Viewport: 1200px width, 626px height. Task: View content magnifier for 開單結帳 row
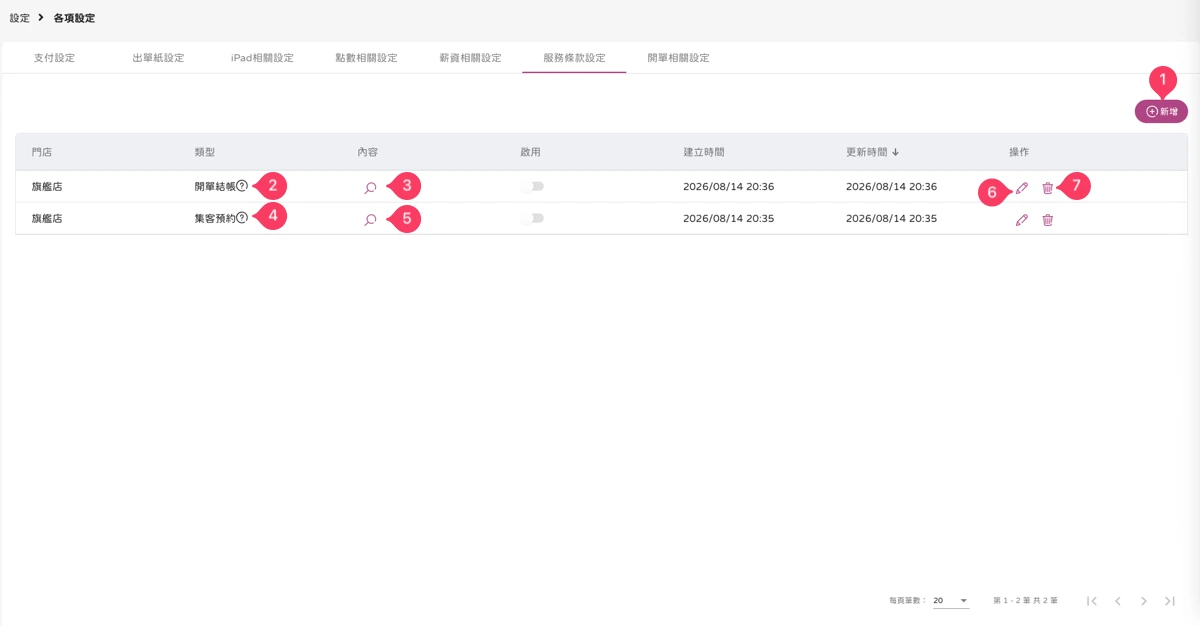click(x=370, y=187)
